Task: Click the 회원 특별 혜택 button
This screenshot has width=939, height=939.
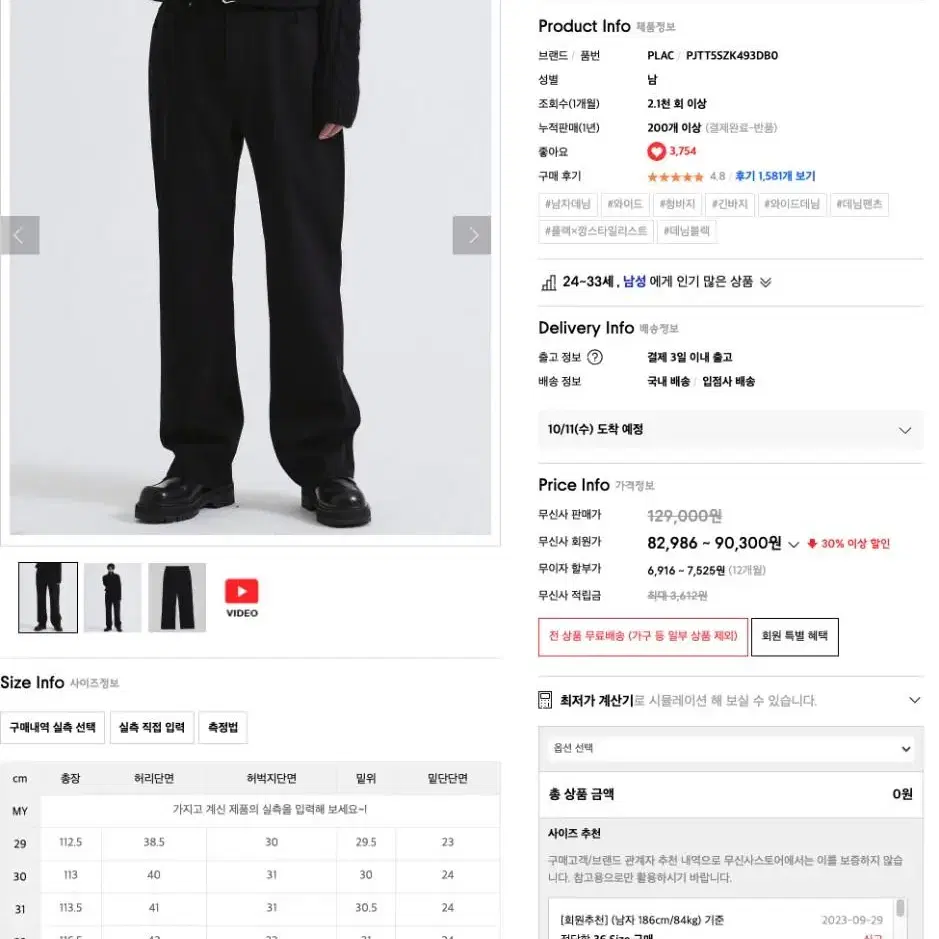Action: (x=795, y=637)
